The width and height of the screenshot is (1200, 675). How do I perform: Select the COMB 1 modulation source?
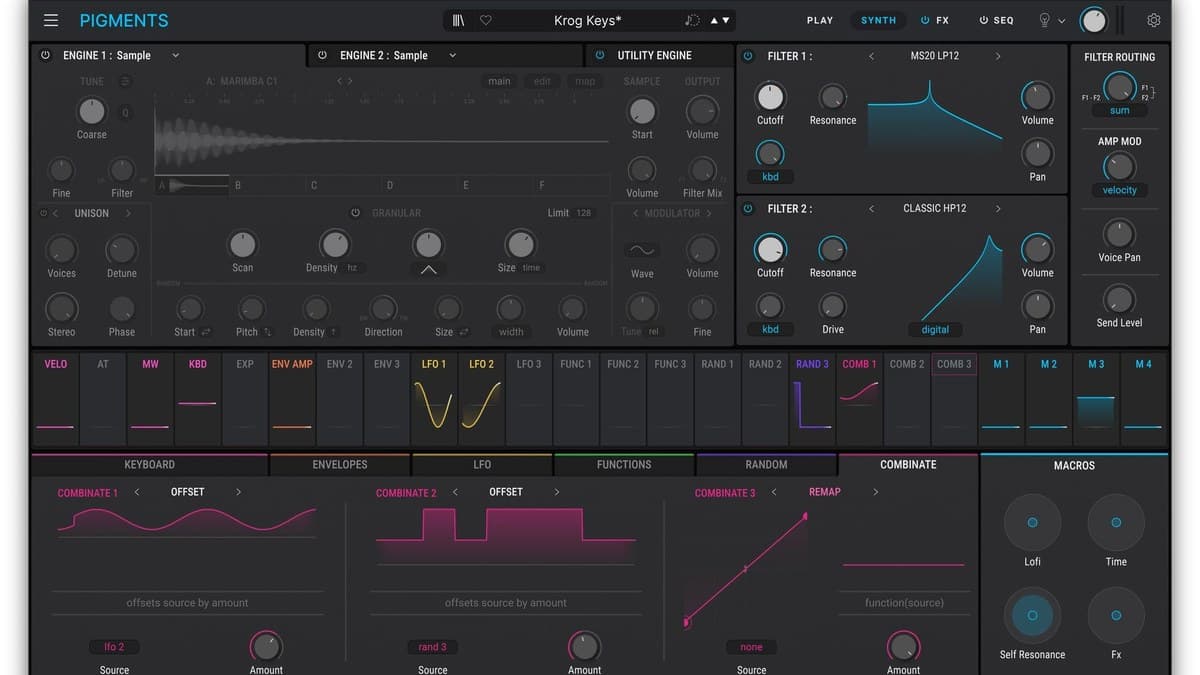click(x=859, y=397)
